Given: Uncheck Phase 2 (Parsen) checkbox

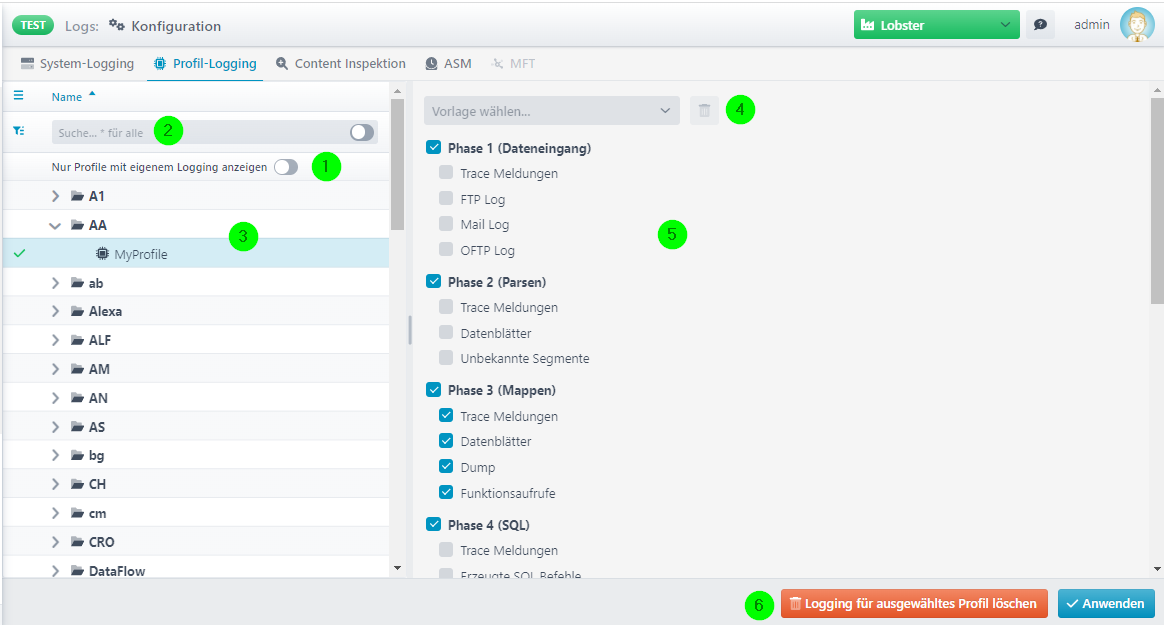Looking at the screenshot, I should pyautogui.click(x=434, y=281).
